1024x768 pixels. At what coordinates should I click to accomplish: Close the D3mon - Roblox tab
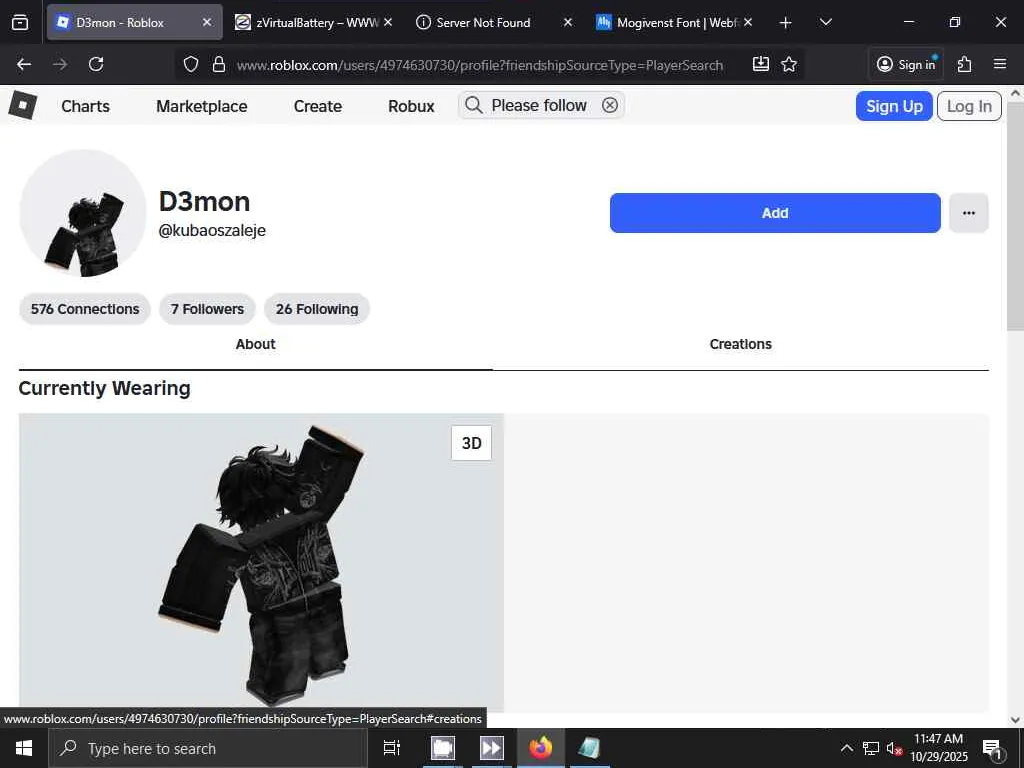[x=207, y=22]
